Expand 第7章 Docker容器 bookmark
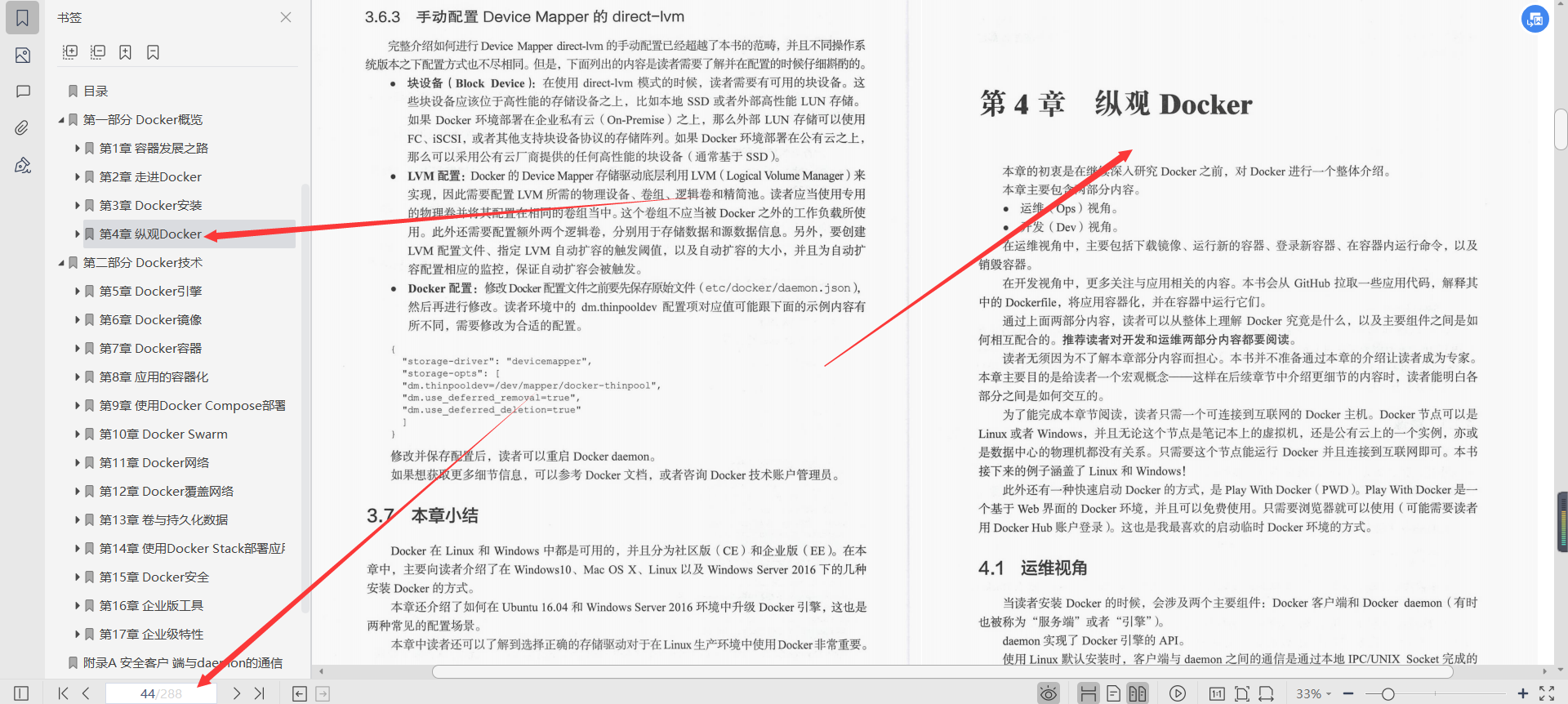The height and width of the screenshot is (704, 1568). (x=78, y=349)
